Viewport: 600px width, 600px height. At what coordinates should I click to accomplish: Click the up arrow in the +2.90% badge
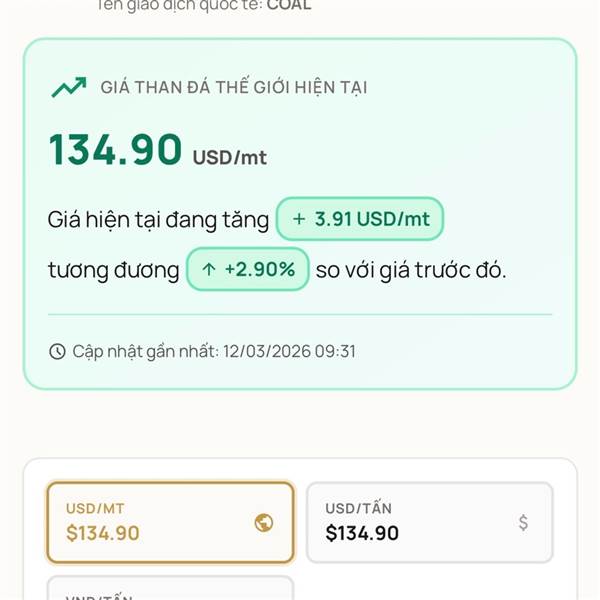[209, 269]
